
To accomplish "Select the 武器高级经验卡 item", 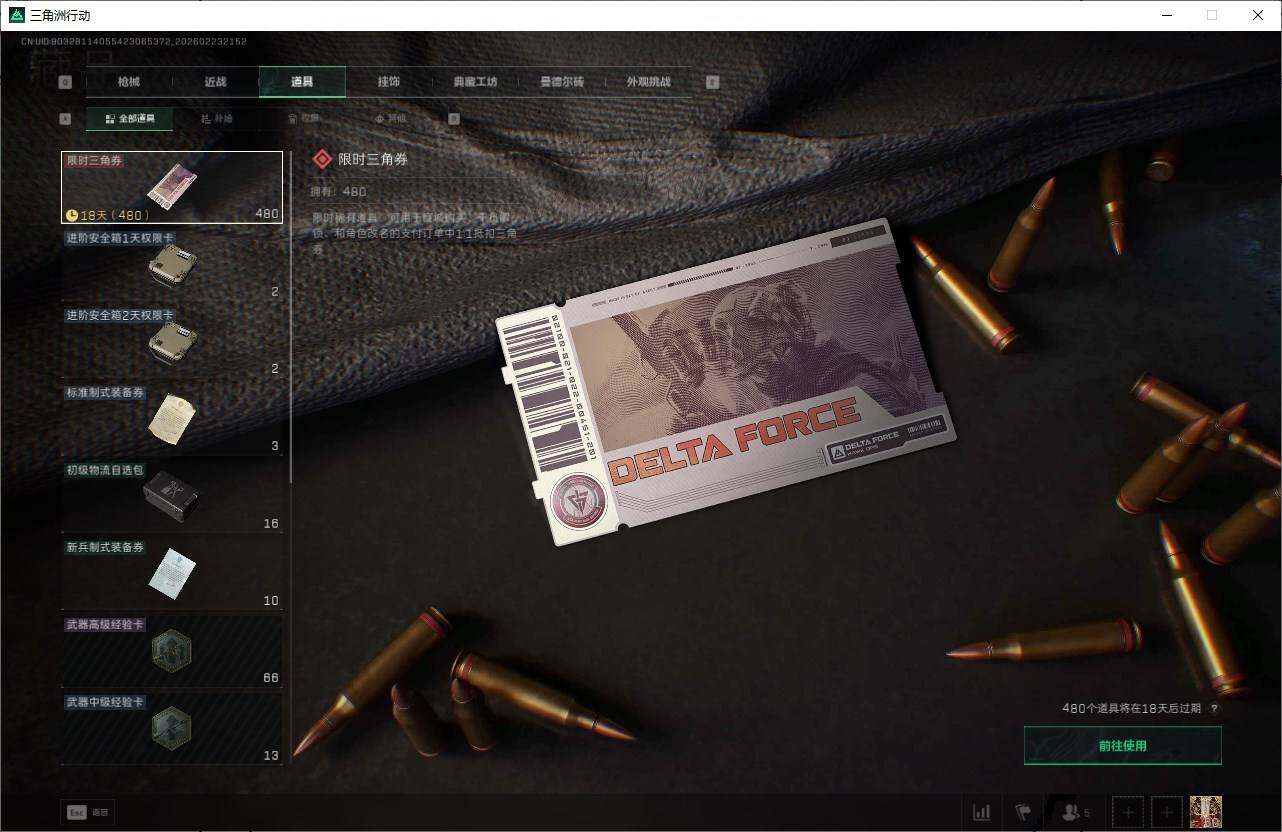I will [172, 652].
